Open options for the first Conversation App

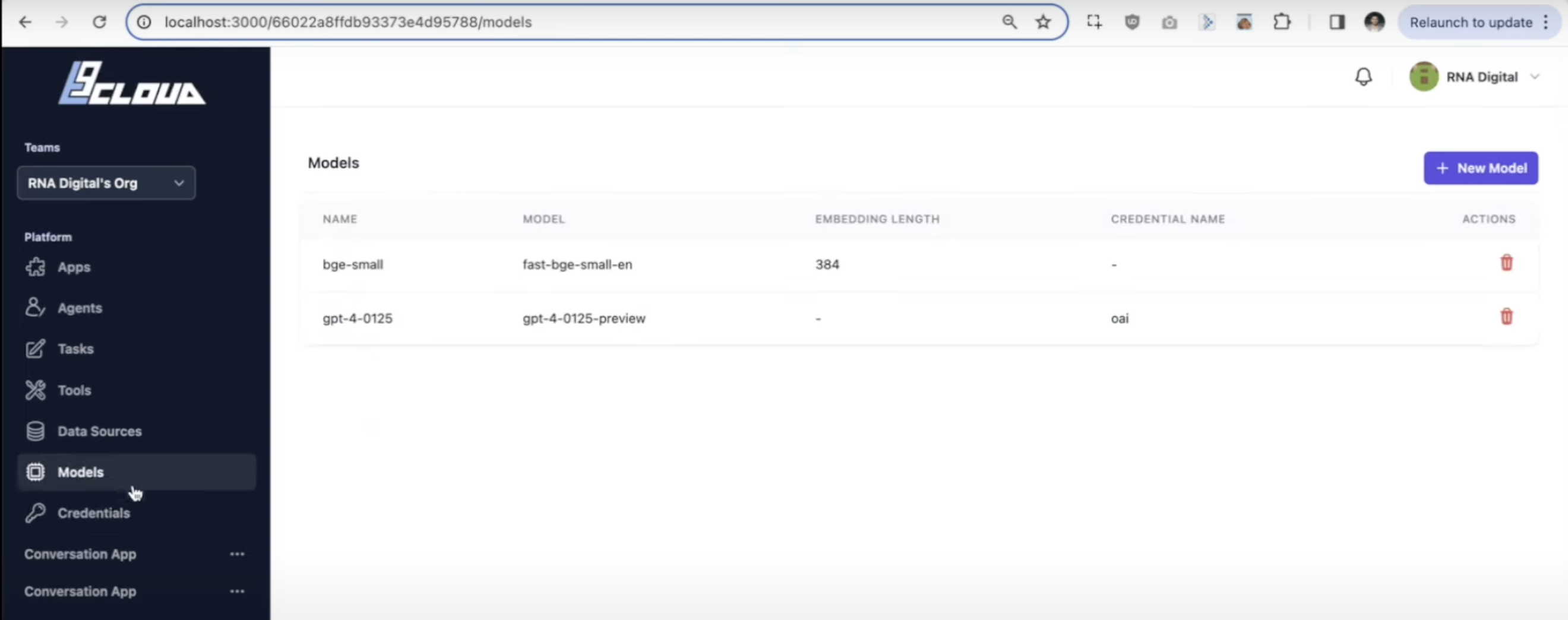237,553
